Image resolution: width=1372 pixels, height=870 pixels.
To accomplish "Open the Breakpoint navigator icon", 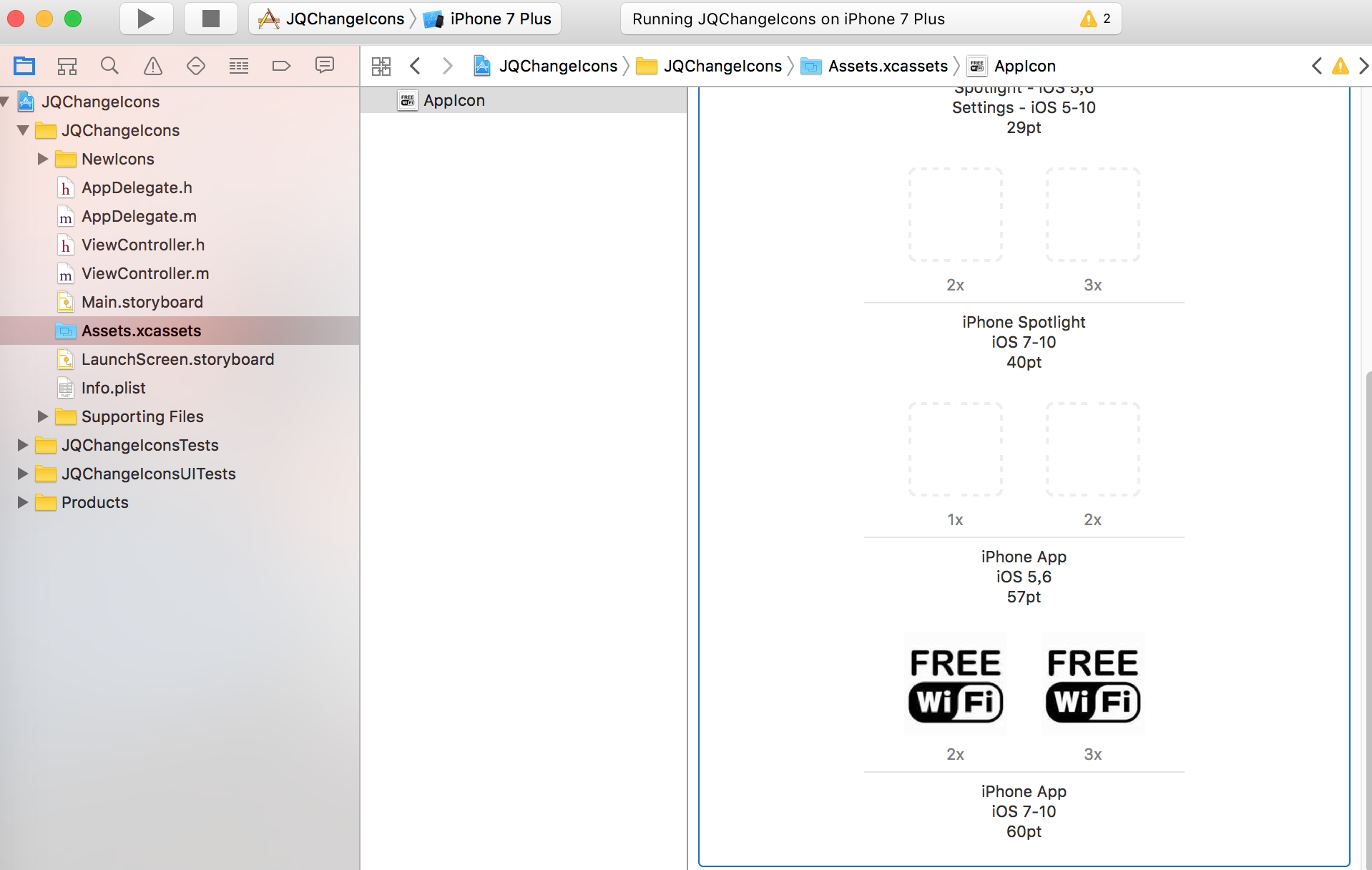I will tap(282, 66).
